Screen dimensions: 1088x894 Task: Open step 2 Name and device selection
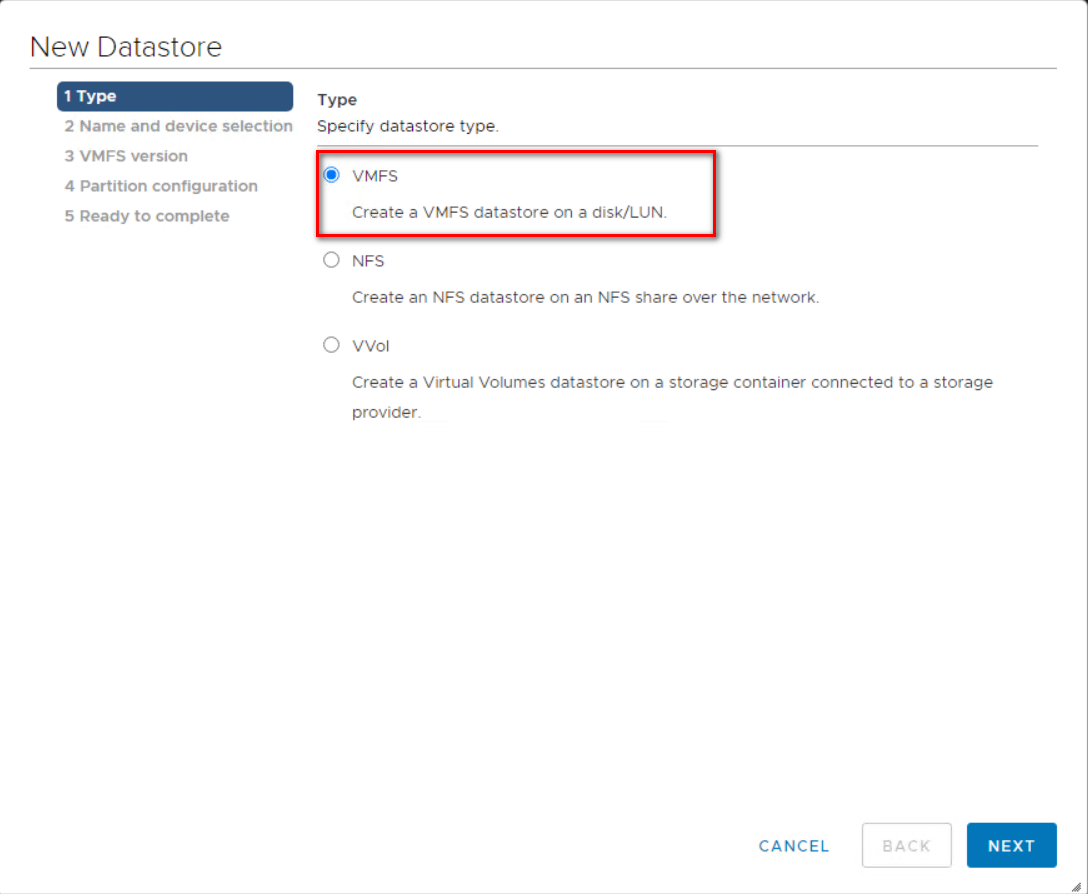178,126
